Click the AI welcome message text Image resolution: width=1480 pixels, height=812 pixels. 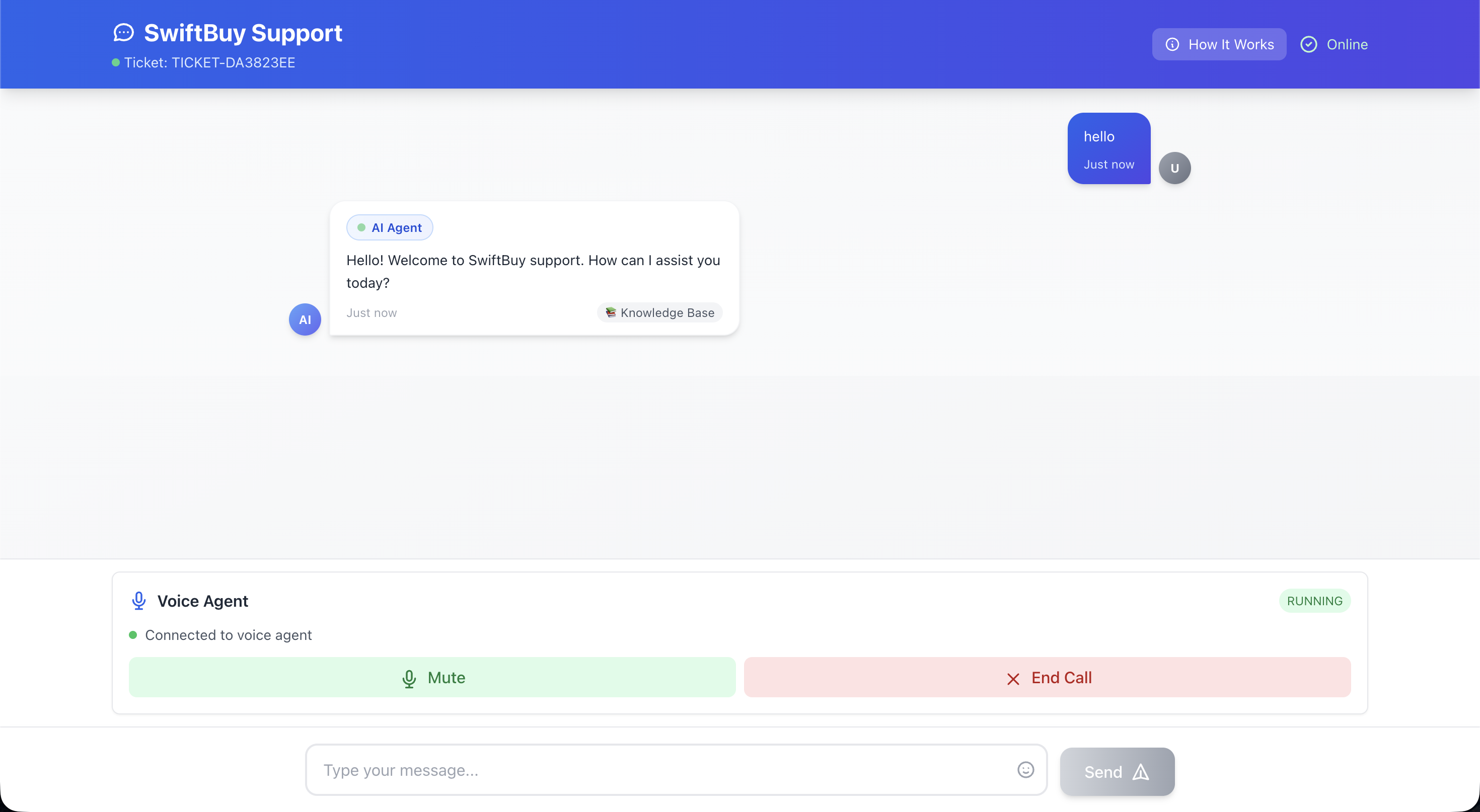[x=533, y=272]
